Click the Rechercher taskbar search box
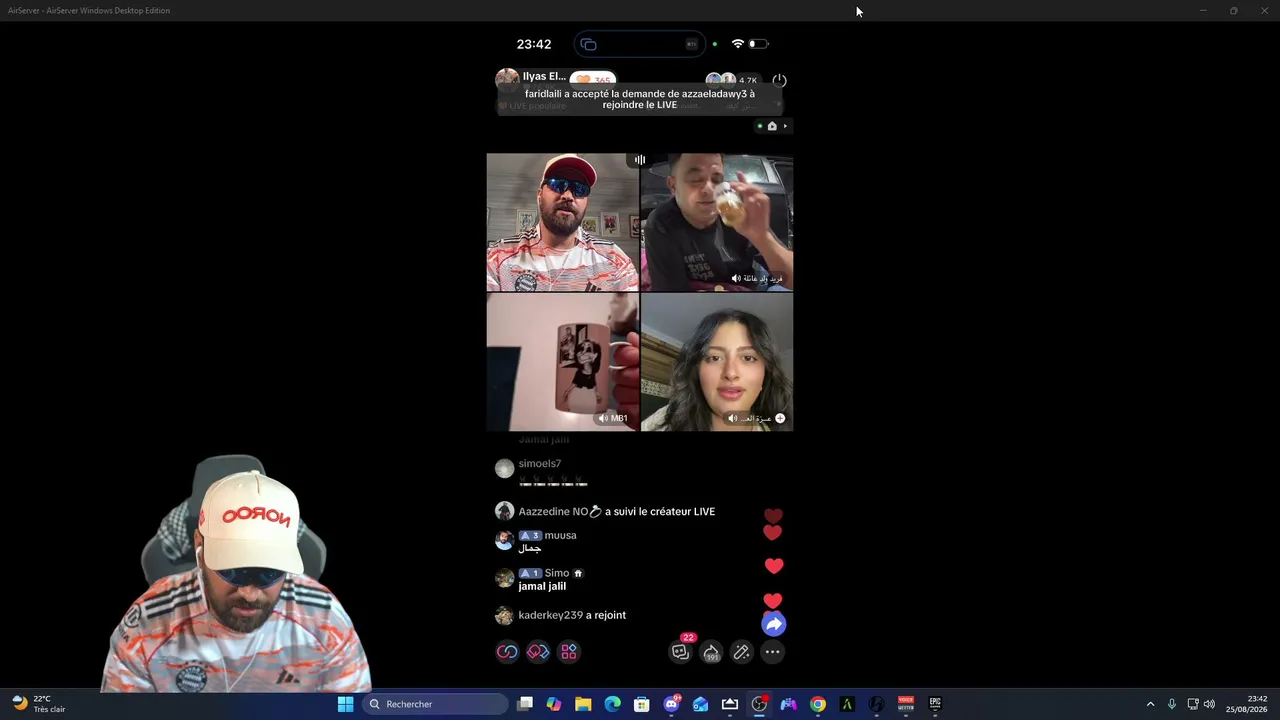This screenshot has width=1280, height=720. pyautogui.click(x=435, y=704)
